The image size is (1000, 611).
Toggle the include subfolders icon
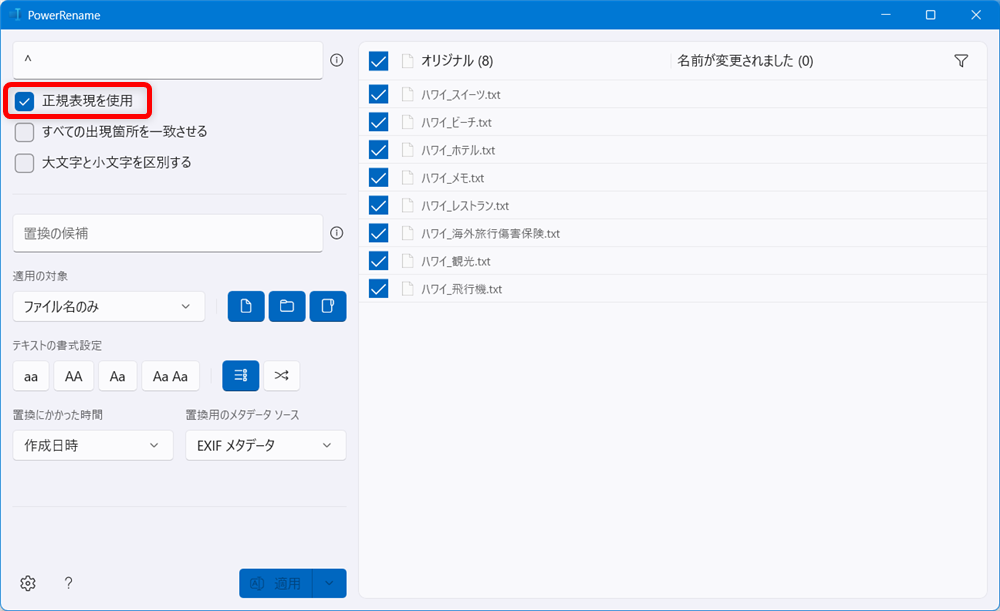coord(328,306)
